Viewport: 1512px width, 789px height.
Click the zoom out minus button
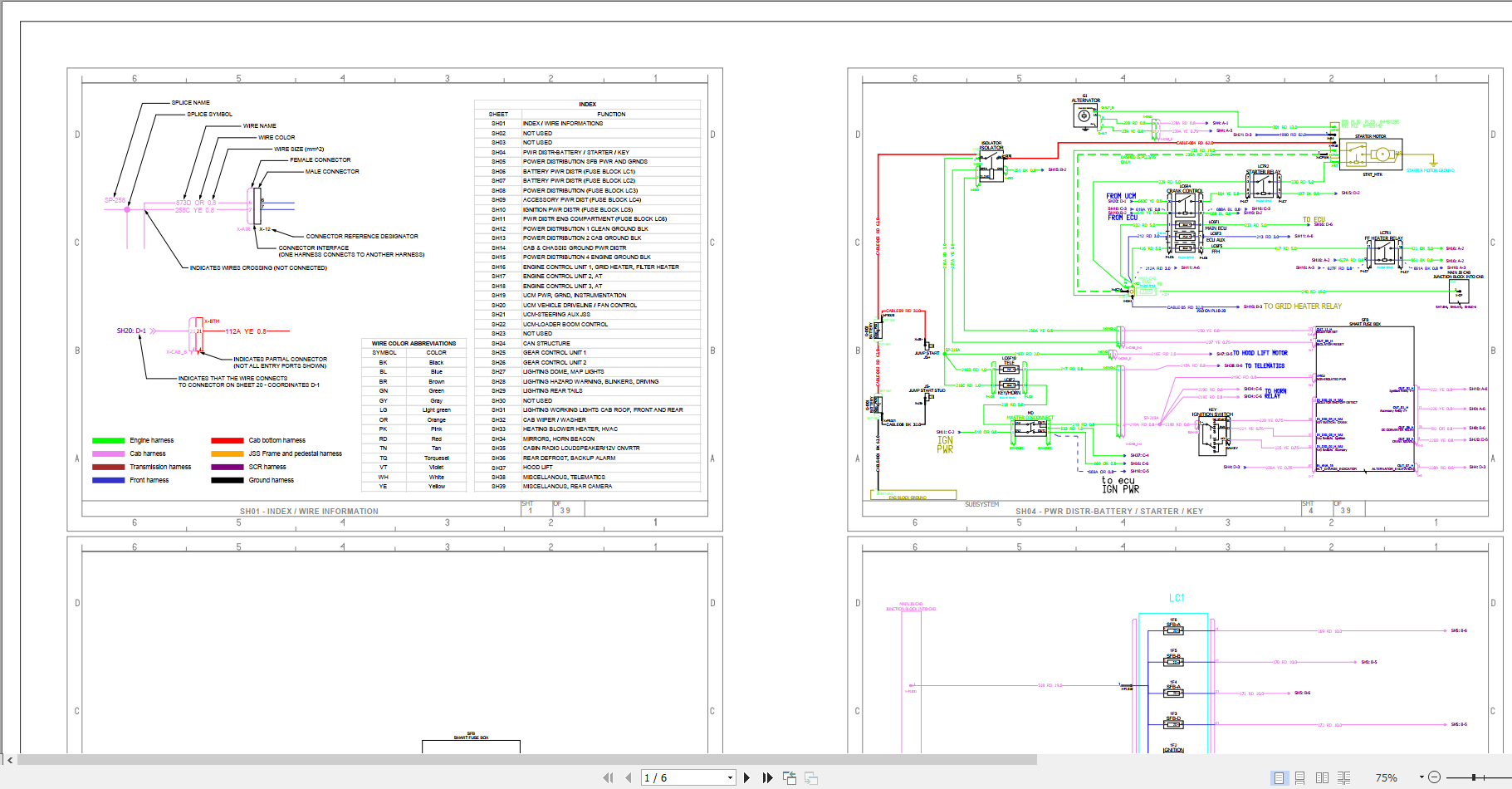pyautogui.click(x=1434, y=778)
